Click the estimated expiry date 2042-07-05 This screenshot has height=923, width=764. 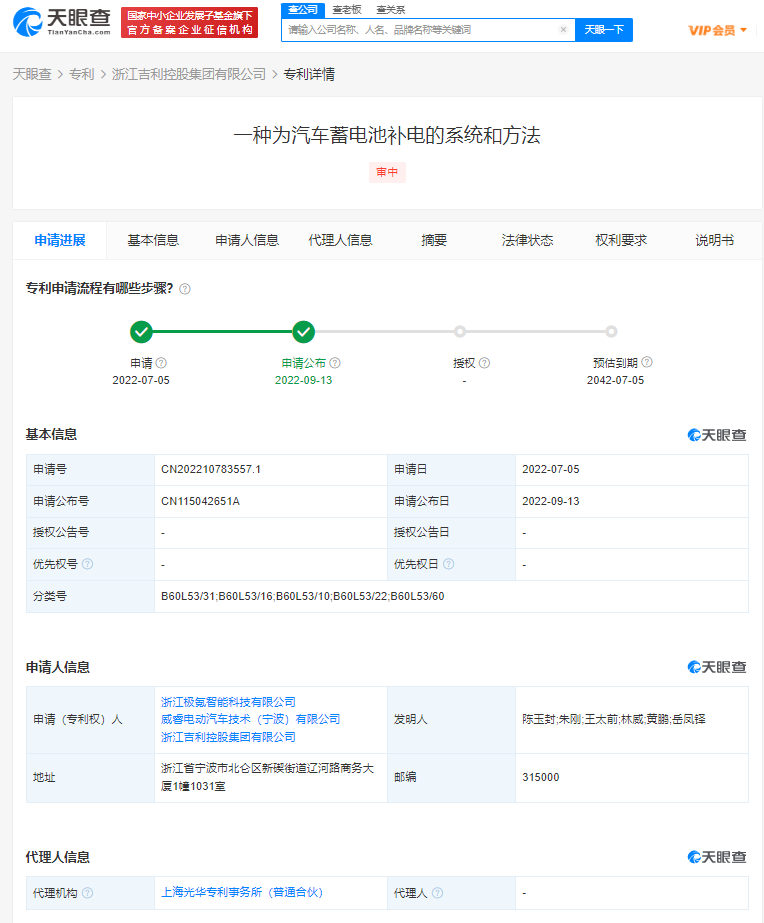[615, 380]
